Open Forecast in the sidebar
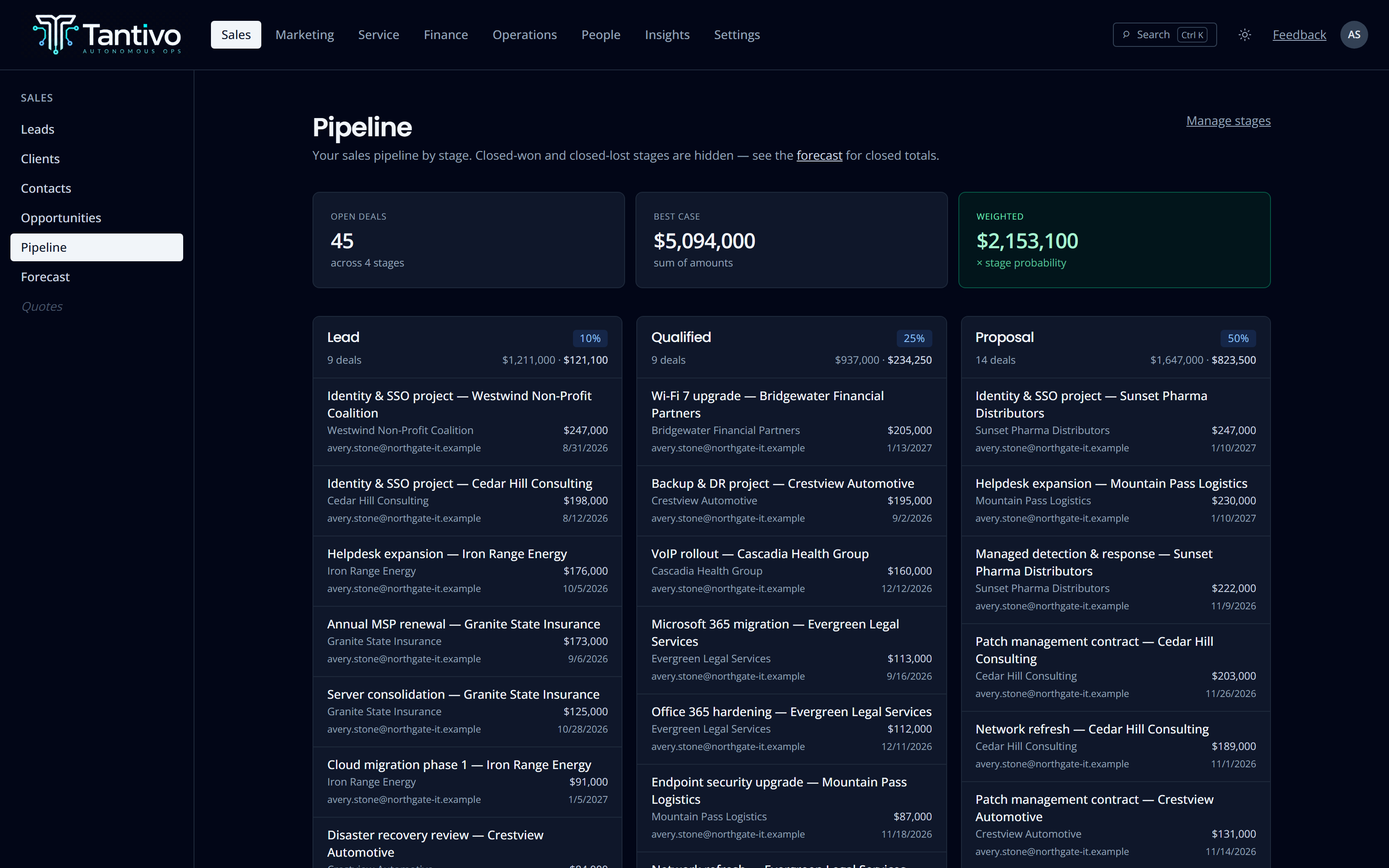1389x868 pixels. point(96,277)
